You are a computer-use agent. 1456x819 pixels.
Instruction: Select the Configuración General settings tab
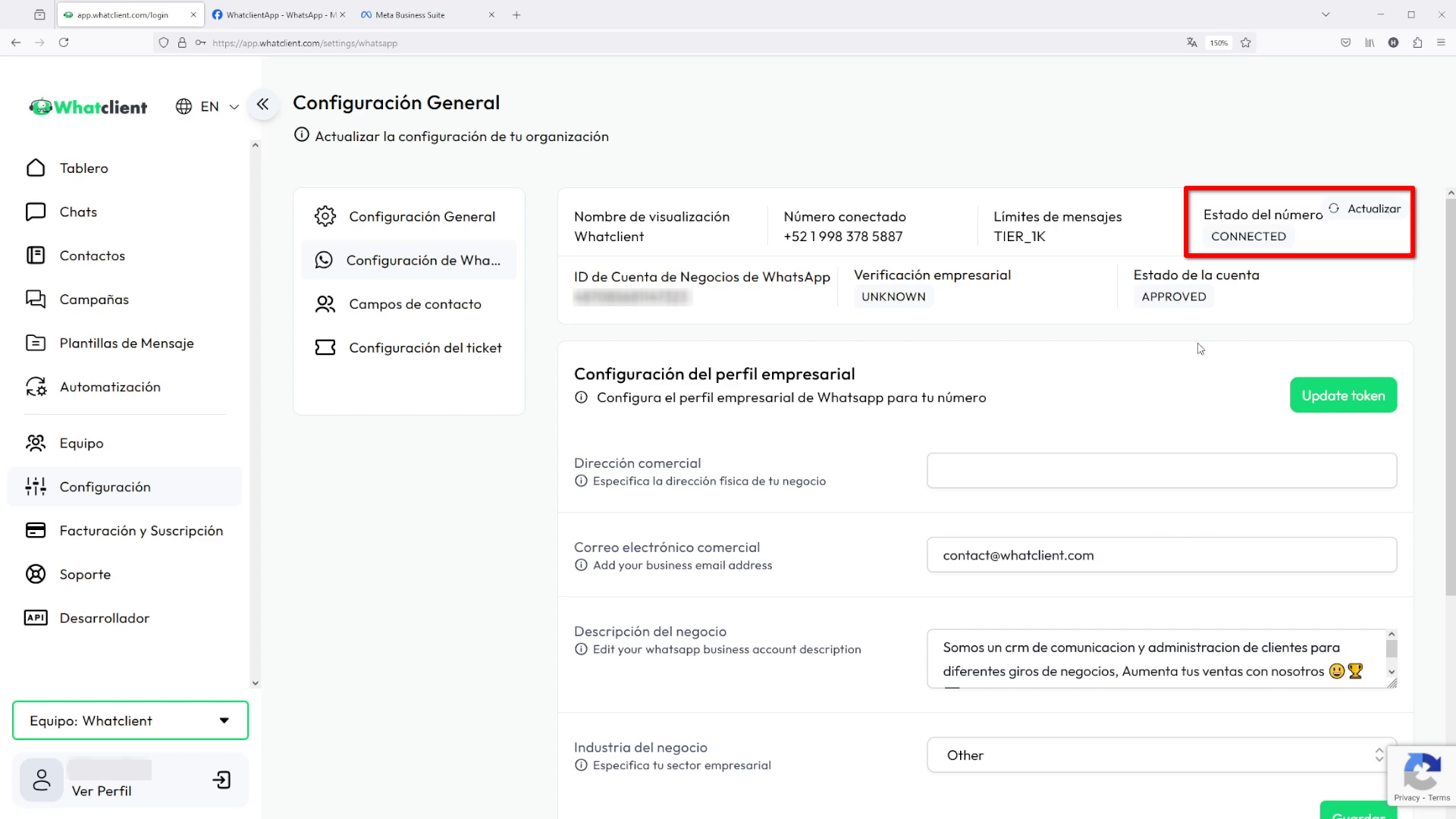(x=409, y=217)
